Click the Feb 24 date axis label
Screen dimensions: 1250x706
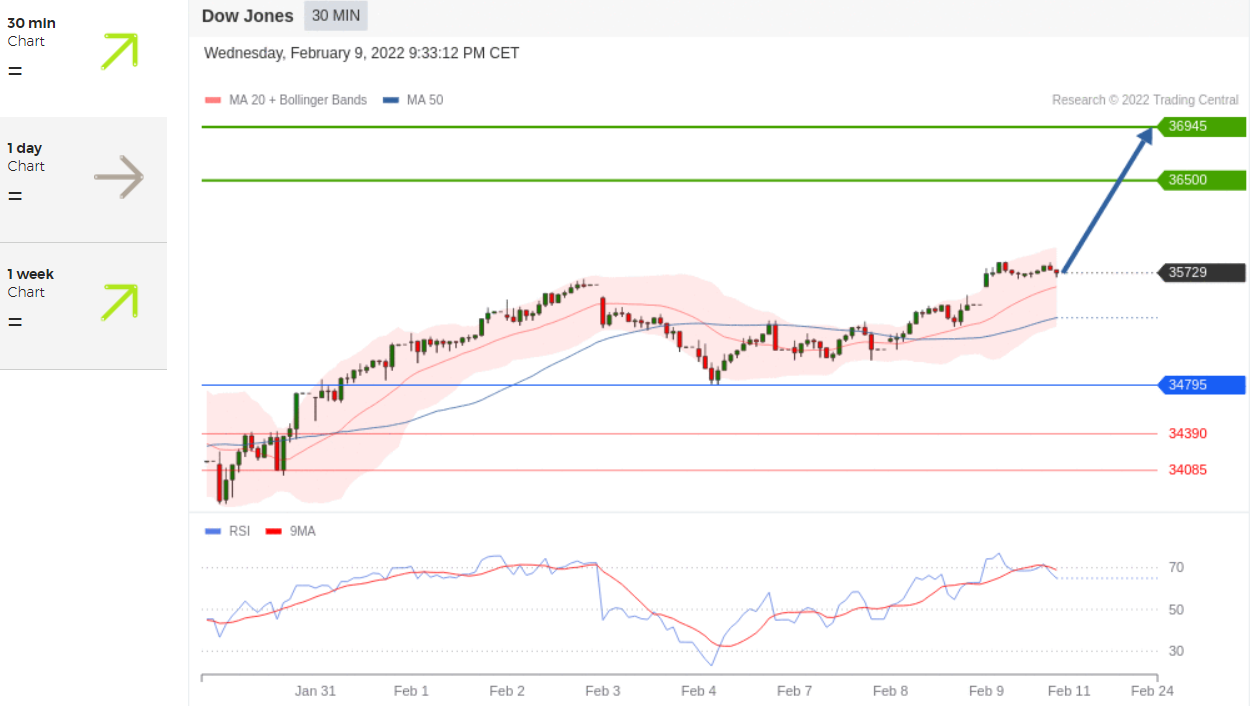click(x=1152, y=691)
